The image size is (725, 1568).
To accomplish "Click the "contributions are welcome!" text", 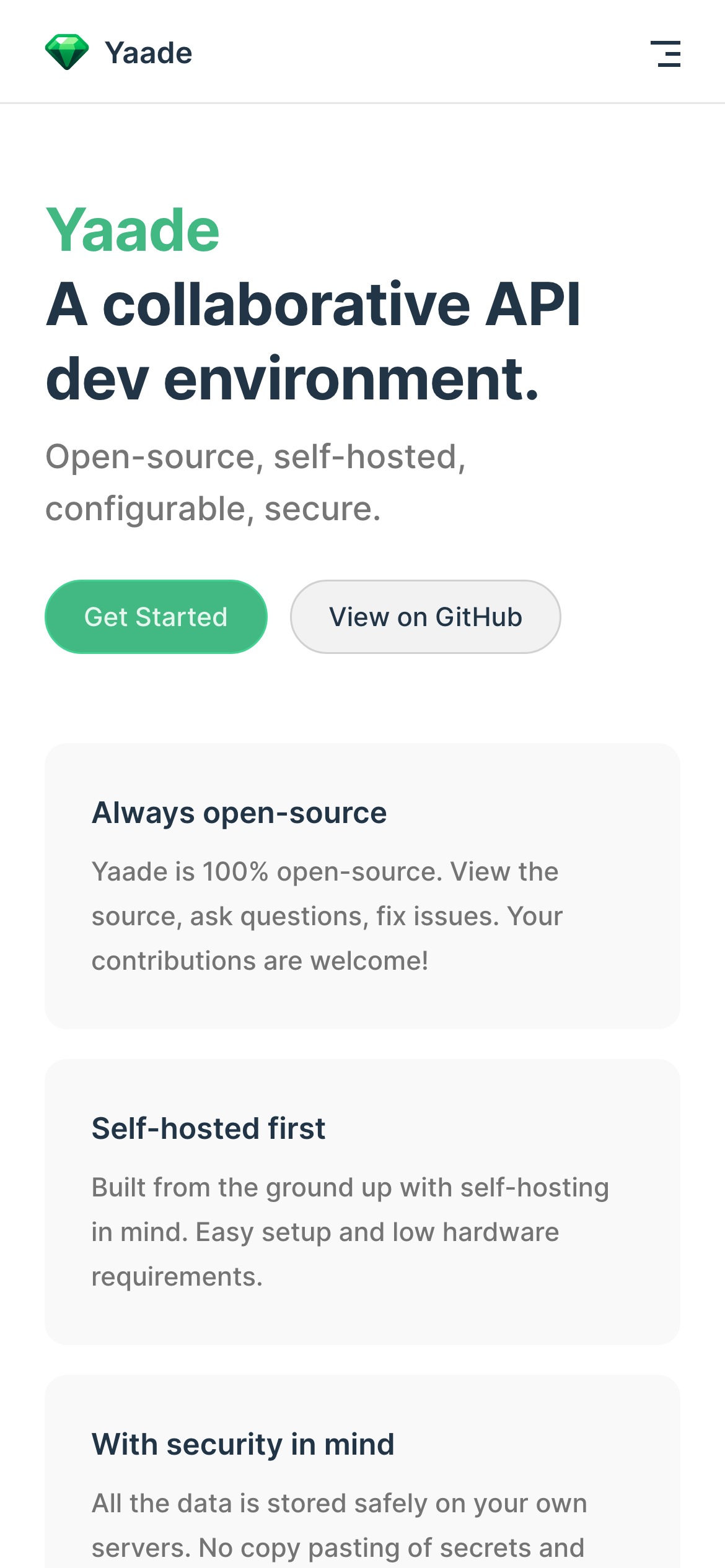I will pos(260,960).
